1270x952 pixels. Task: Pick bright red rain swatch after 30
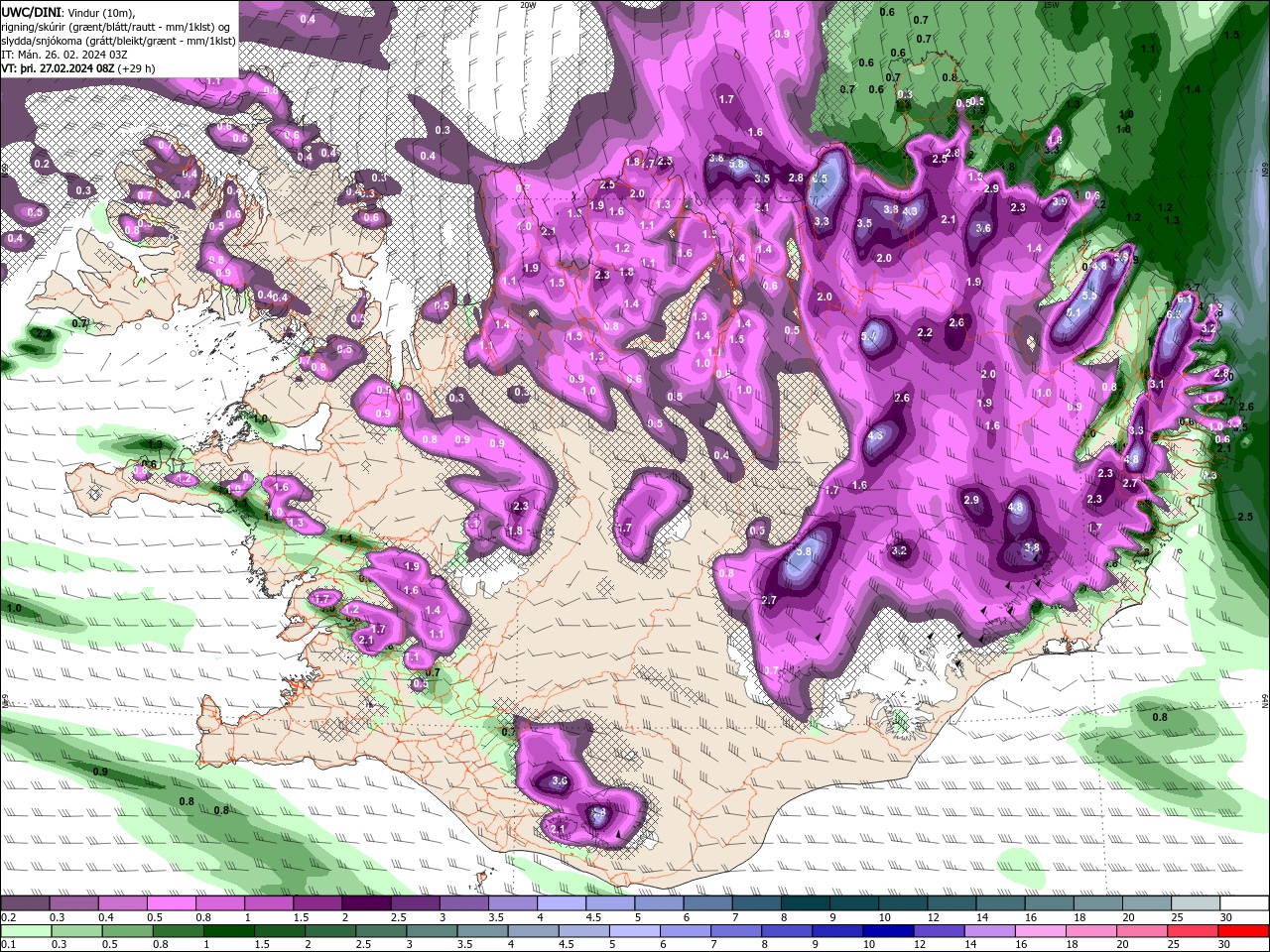click(x=1243, y=931)
